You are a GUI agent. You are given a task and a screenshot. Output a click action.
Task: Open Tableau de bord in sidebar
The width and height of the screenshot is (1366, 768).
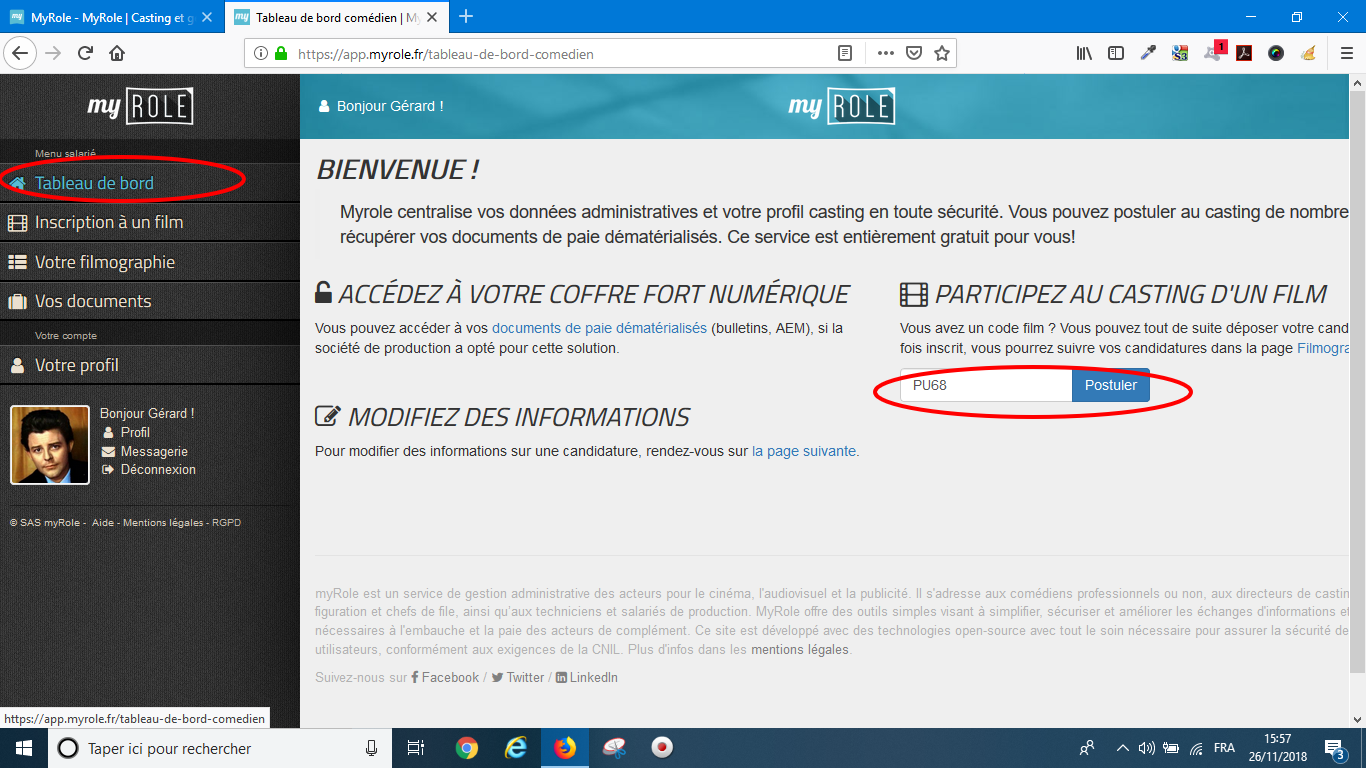150,183
